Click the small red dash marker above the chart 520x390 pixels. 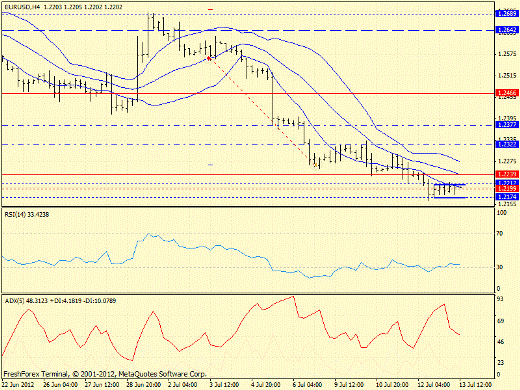[210, 10]
